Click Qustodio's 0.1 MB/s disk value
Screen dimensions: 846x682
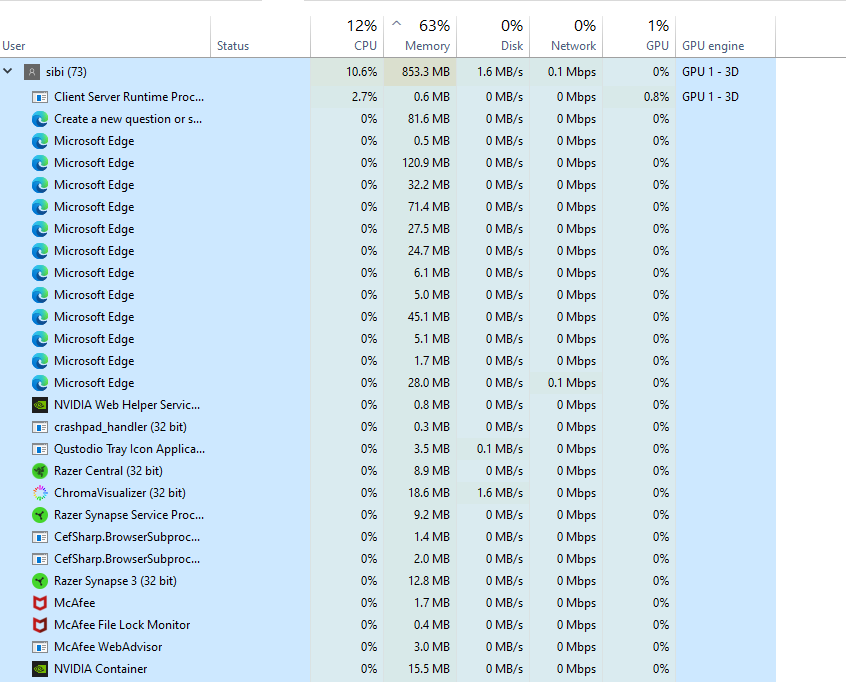tap(500, 449)
